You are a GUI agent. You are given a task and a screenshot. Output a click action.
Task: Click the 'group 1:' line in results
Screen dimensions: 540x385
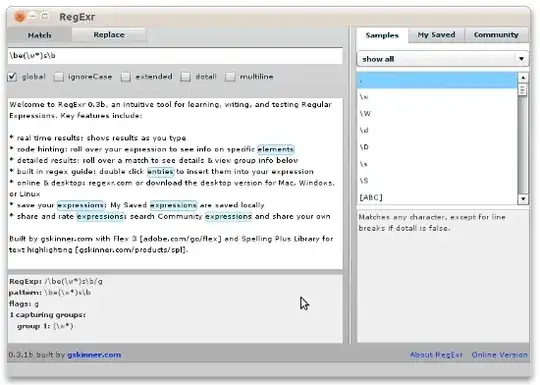pyautogui.click(x=45, y=326)
